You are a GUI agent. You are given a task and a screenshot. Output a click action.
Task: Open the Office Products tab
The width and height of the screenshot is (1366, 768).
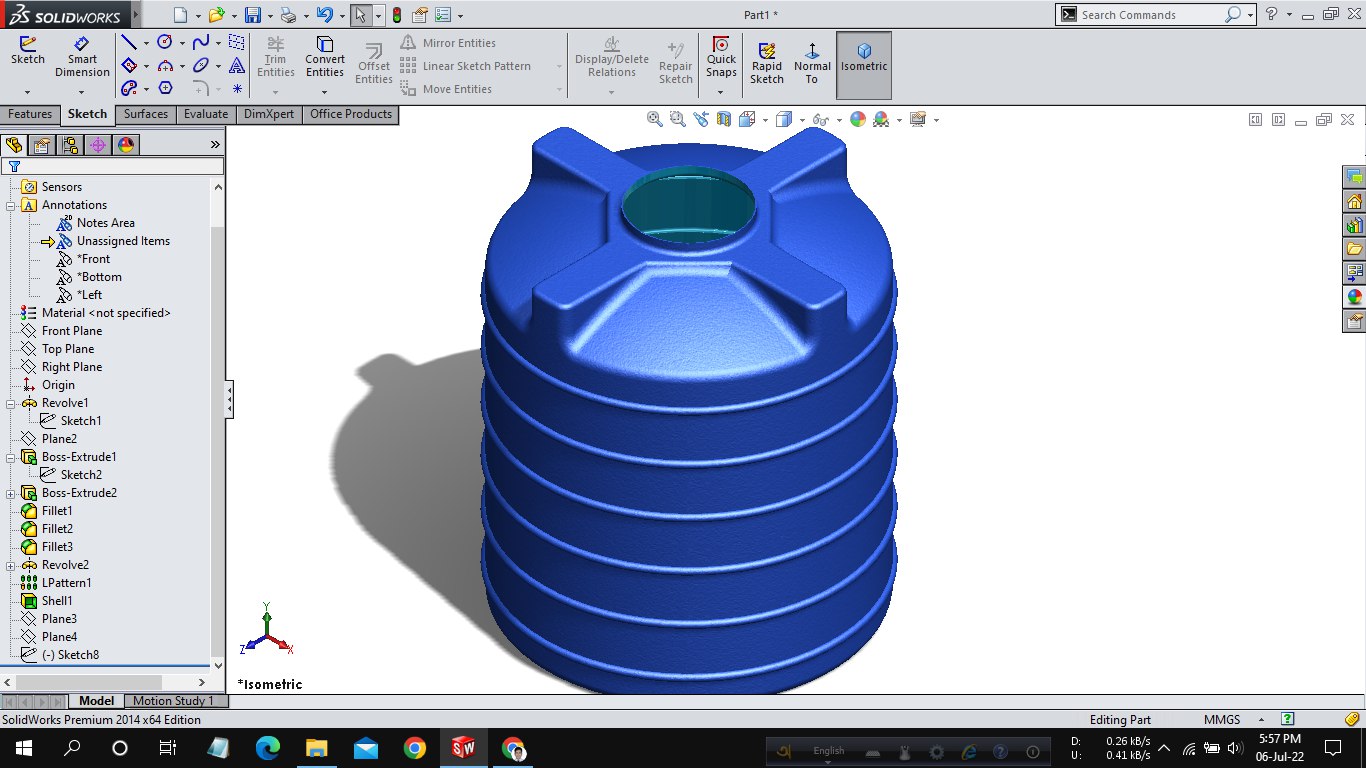click(x=351, y=114)
